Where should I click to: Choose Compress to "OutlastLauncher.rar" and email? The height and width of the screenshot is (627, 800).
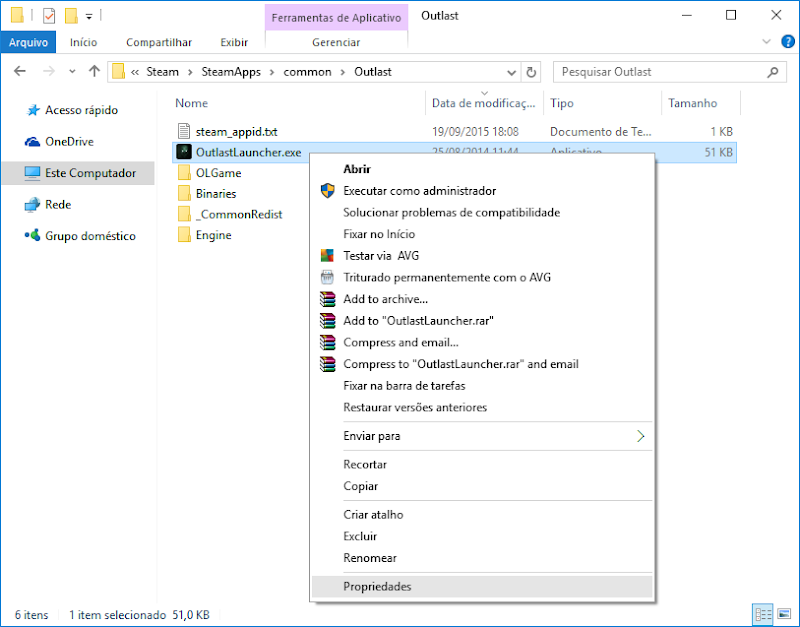pos(482,364)
